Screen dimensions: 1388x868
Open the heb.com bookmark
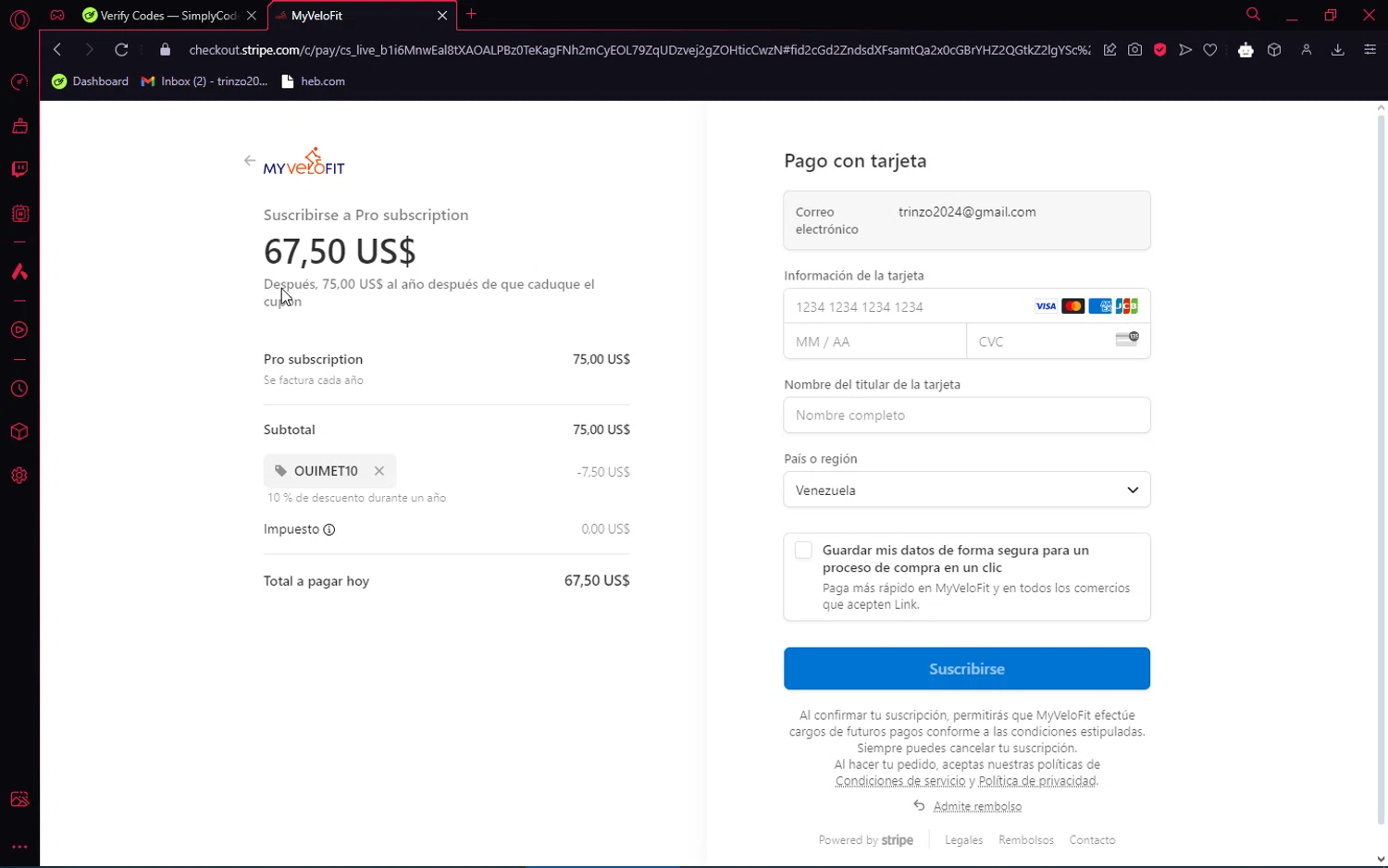313,81
